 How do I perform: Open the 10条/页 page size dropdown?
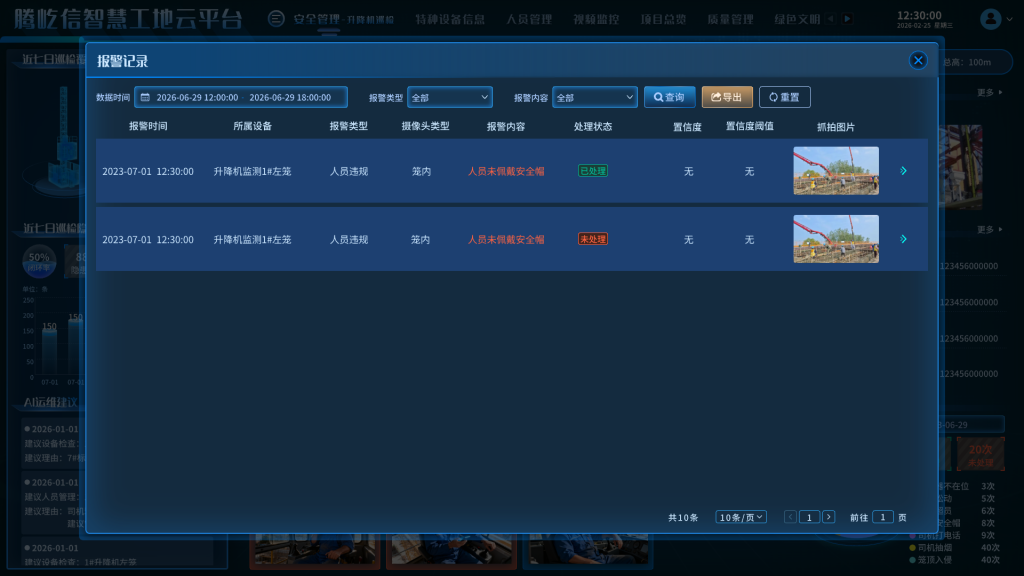pyautogui.click(x=741, y=517)
